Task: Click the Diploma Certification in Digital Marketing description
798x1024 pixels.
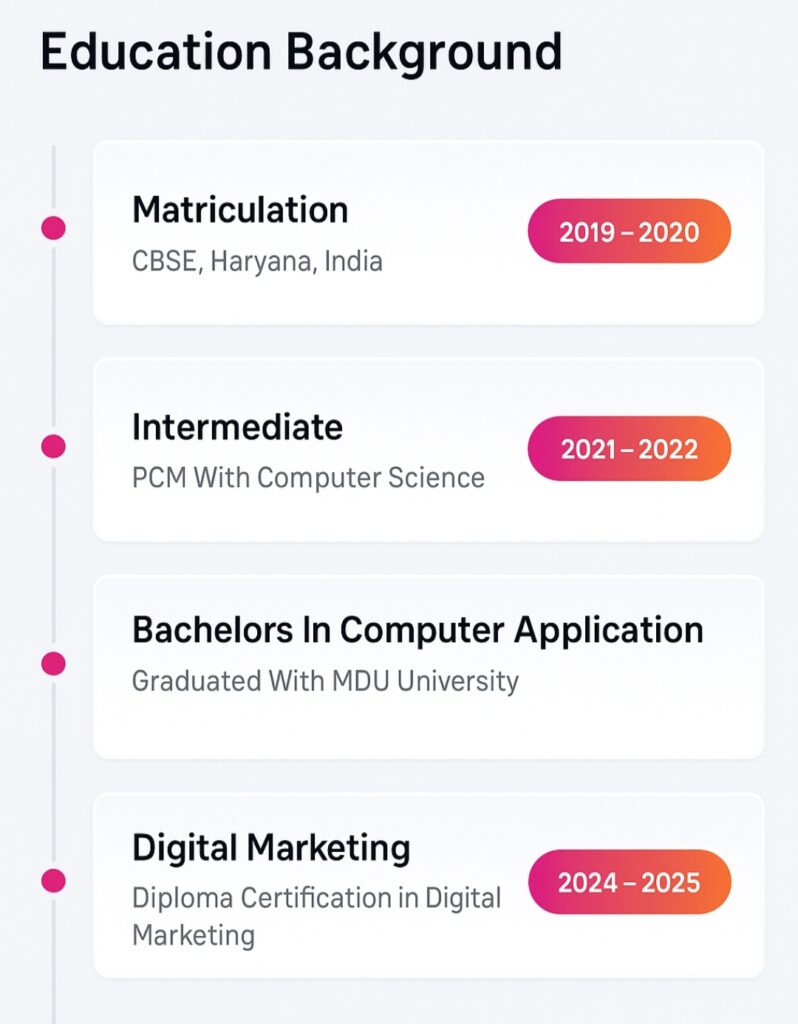Action: 316,916
